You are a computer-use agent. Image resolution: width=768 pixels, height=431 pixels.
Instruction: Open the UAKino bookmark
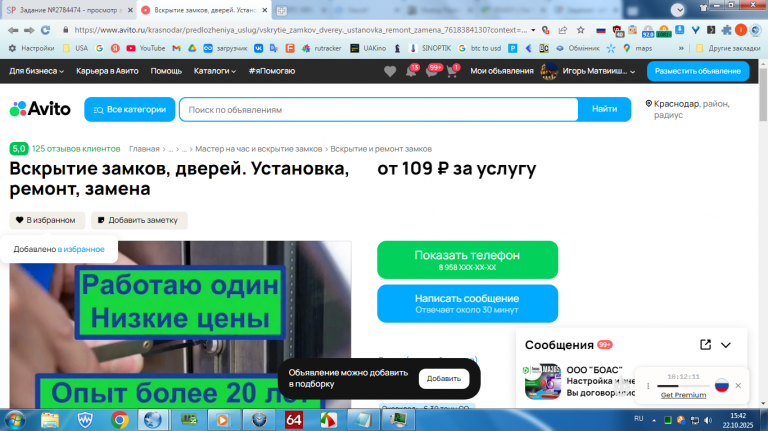(x=368, y=48)
